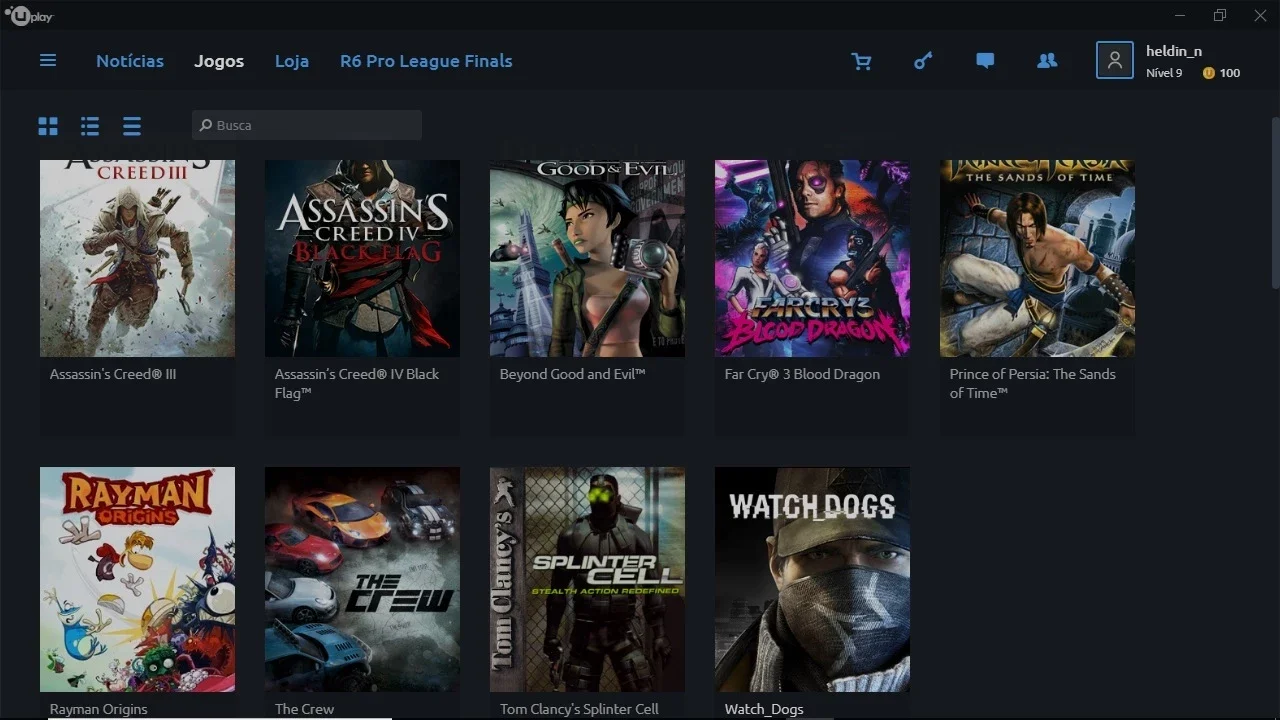Viewport: 1280px width, 720px height.
Task: Go to Notícias tab
Action: click(x=130, y=61)
